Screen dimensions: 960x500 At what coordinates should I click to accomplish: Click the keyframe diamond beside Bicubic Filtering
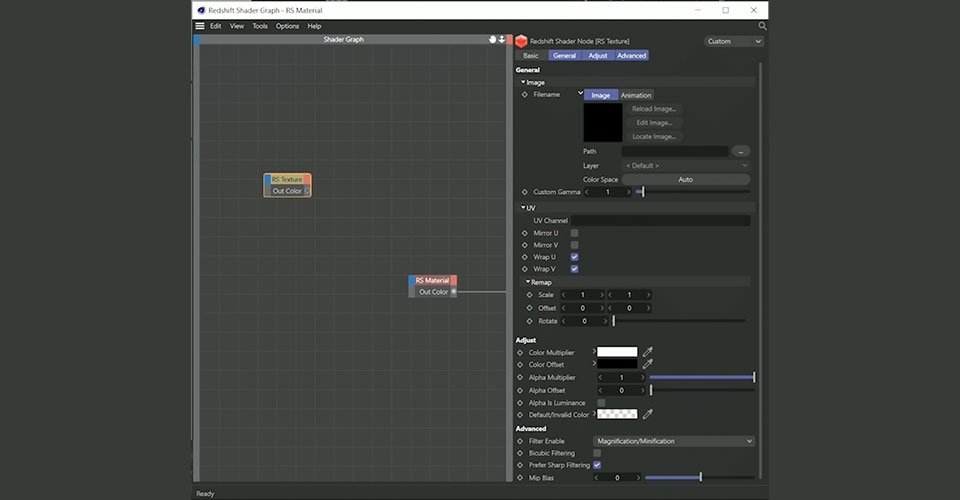(520, 453)
